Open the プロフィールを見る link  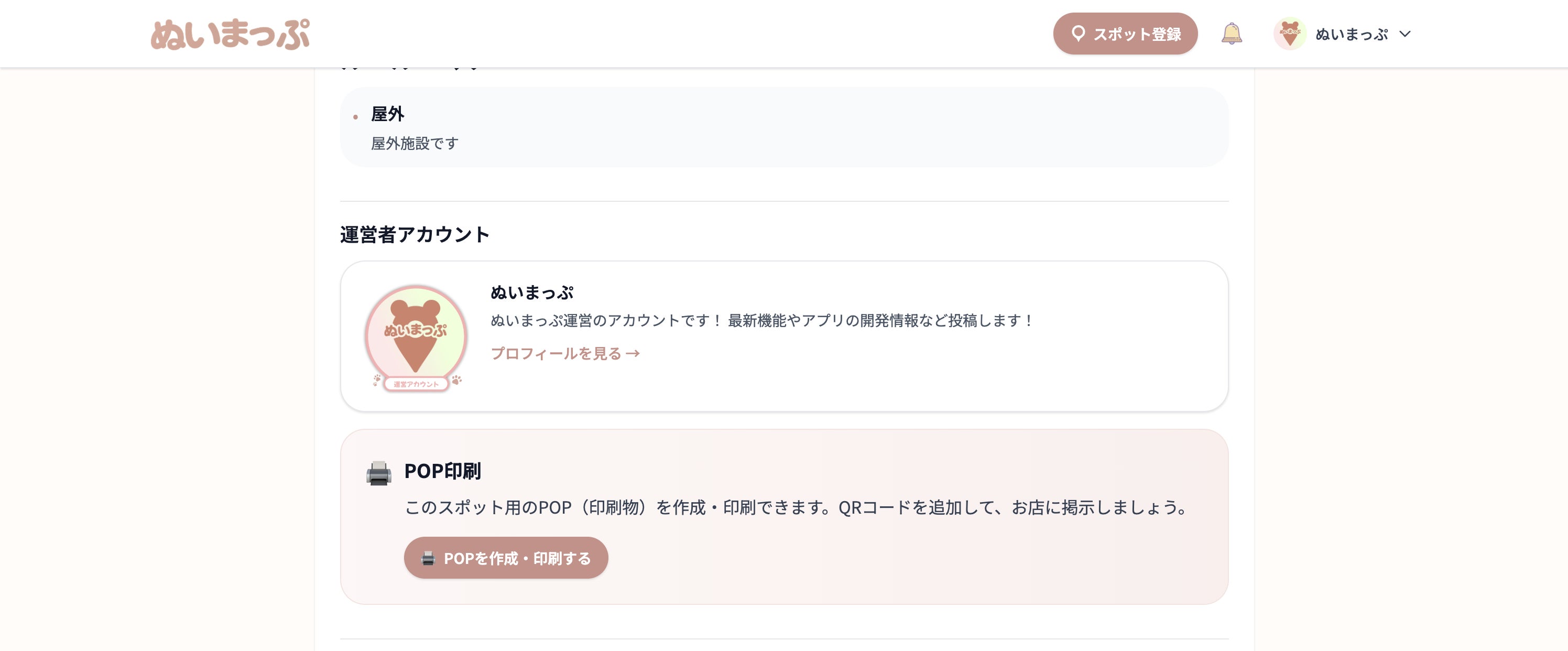[557, 353]
